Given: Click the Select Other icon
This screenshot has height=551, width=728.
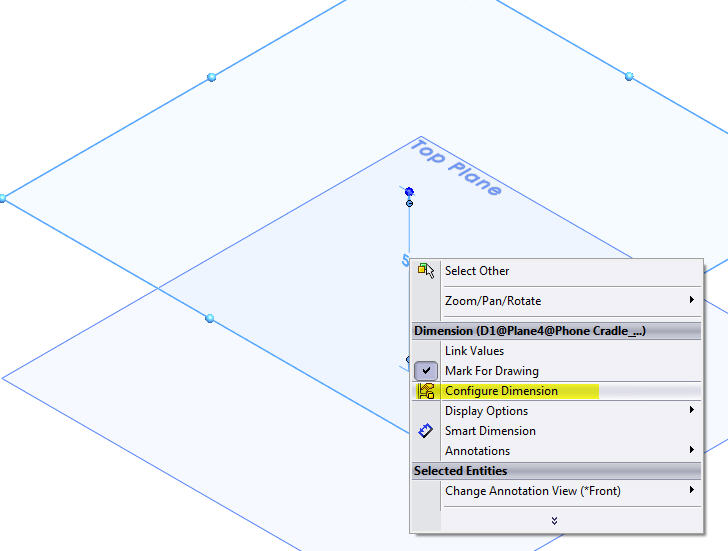Looking at the screenshot, I should click(x=426, y=271).
